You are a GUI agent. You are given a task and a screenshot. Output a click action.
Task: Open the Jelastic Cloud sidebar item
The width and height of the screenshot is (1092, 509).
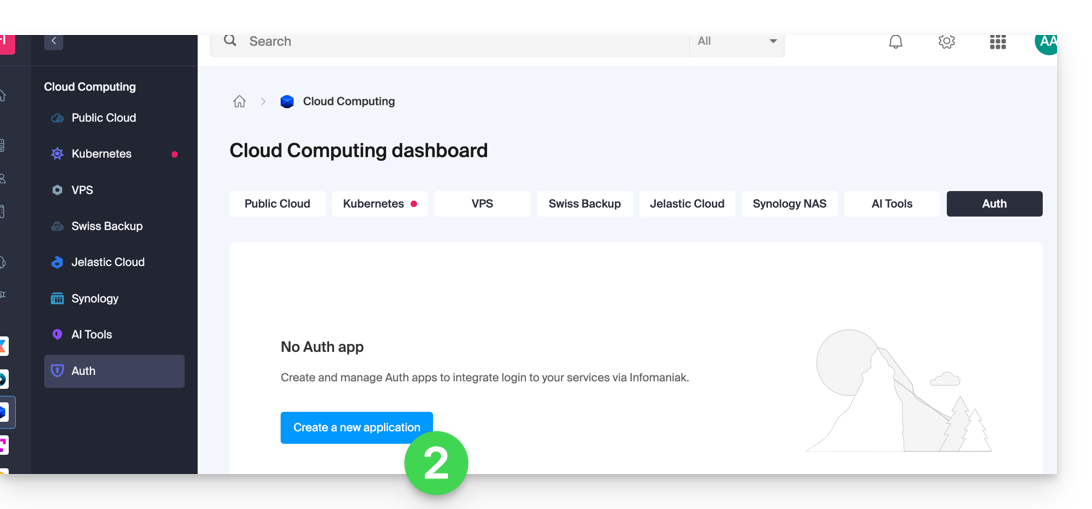pyautogui.click(x=114, y=263)
